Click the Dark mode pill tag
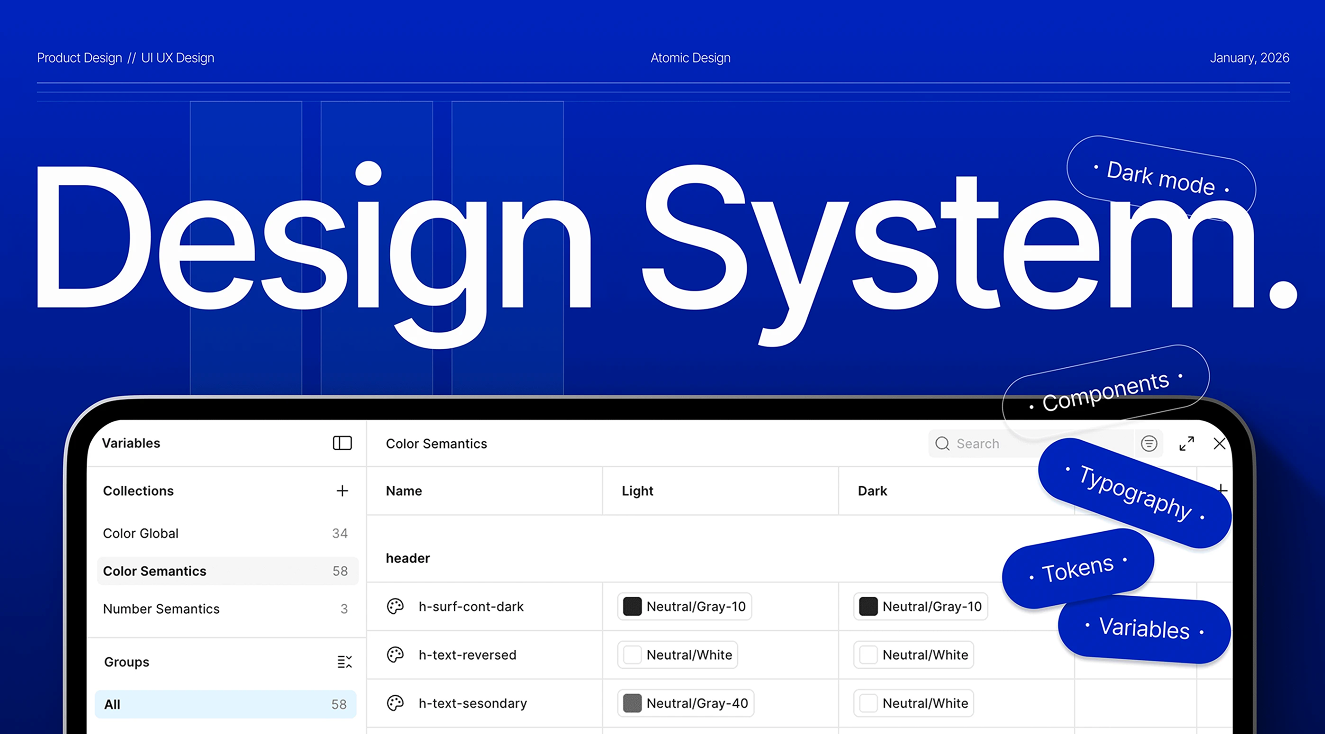1325x734 pixels. (x=1160, y=178)
